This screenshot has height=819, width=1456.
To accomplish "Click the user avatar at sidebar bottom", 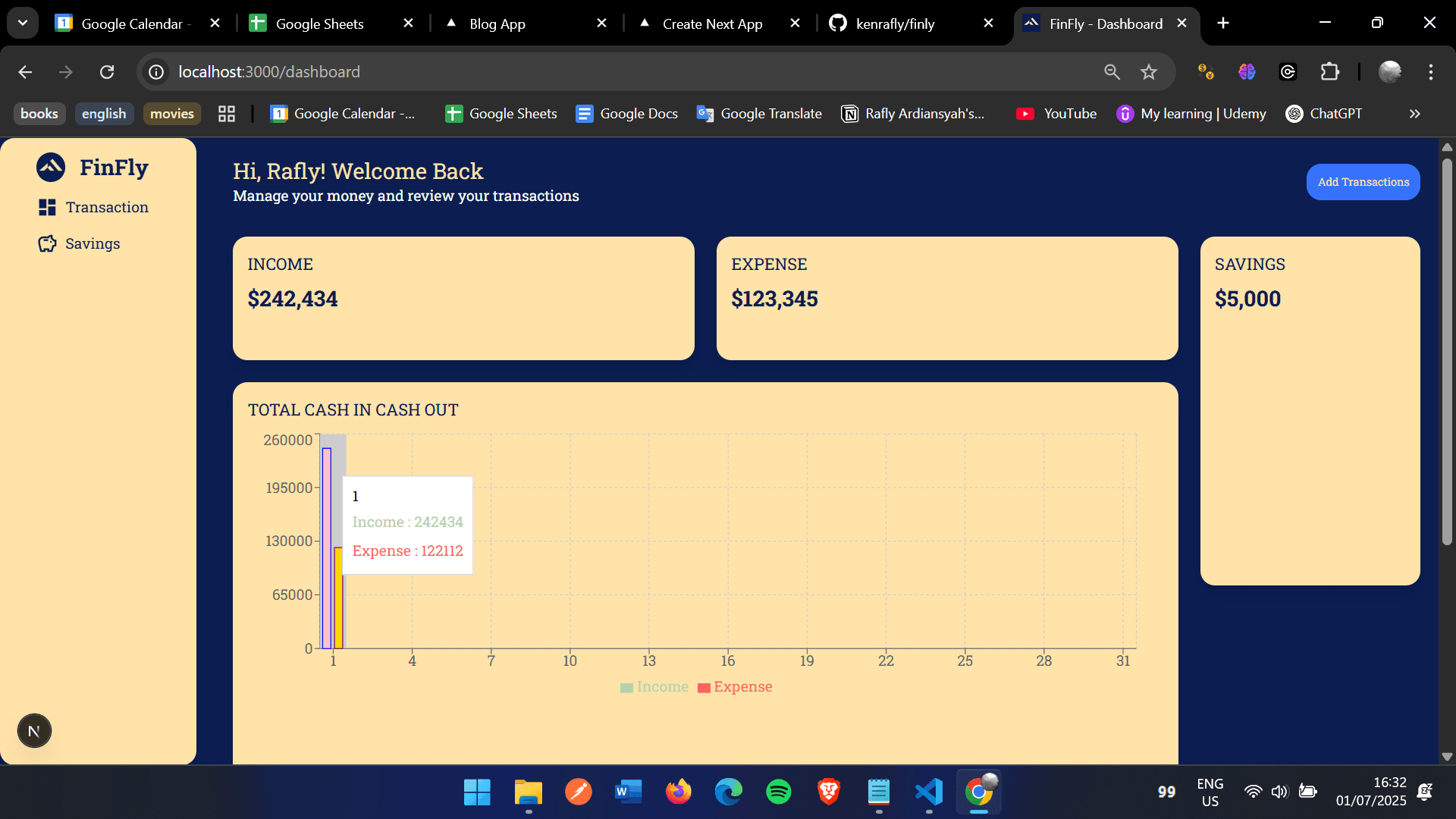I will point(33,730).
